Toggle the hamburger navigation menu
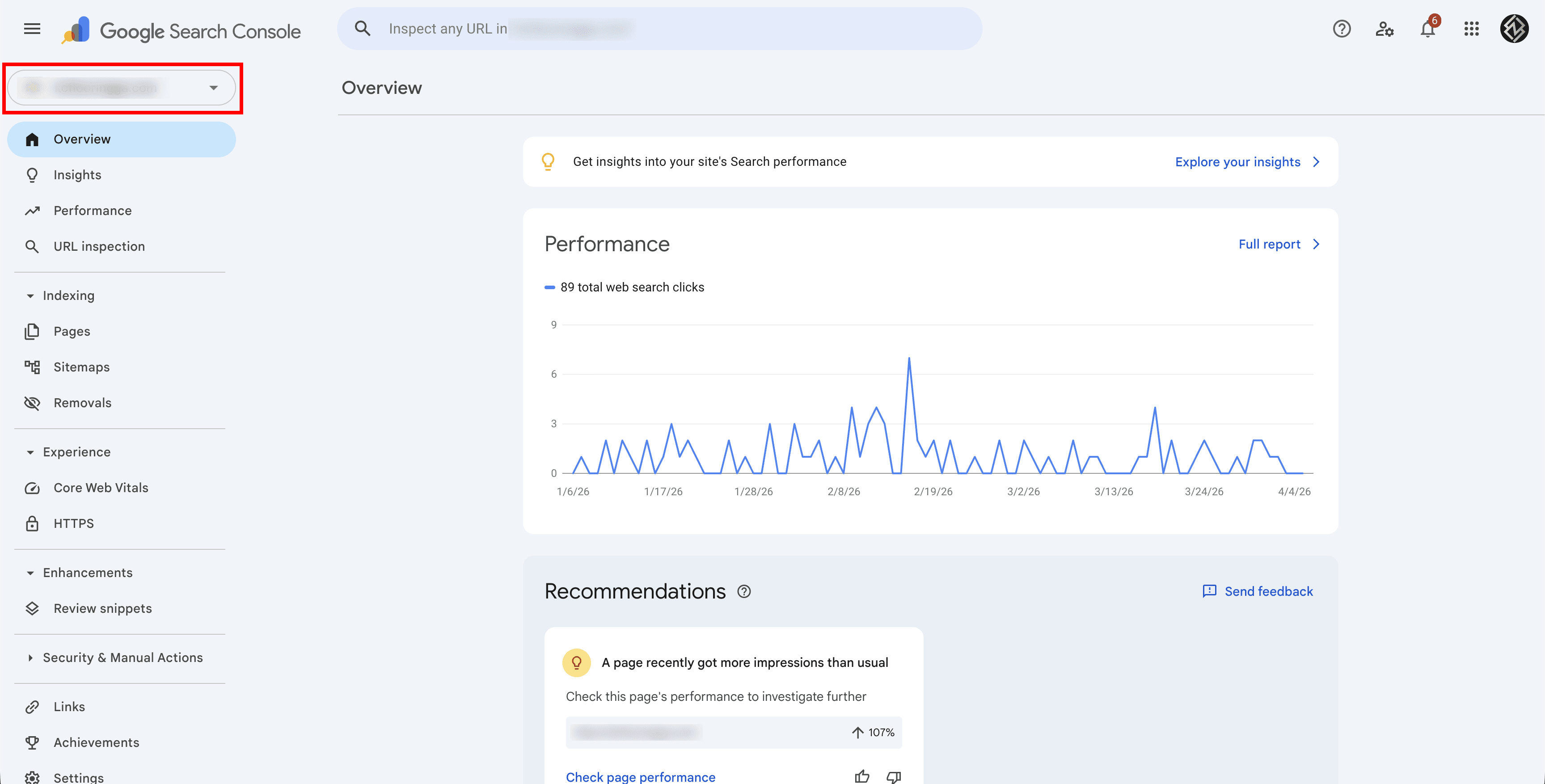Image resolution: width=1545 pixels, height=784 pixels. [32, 29]
